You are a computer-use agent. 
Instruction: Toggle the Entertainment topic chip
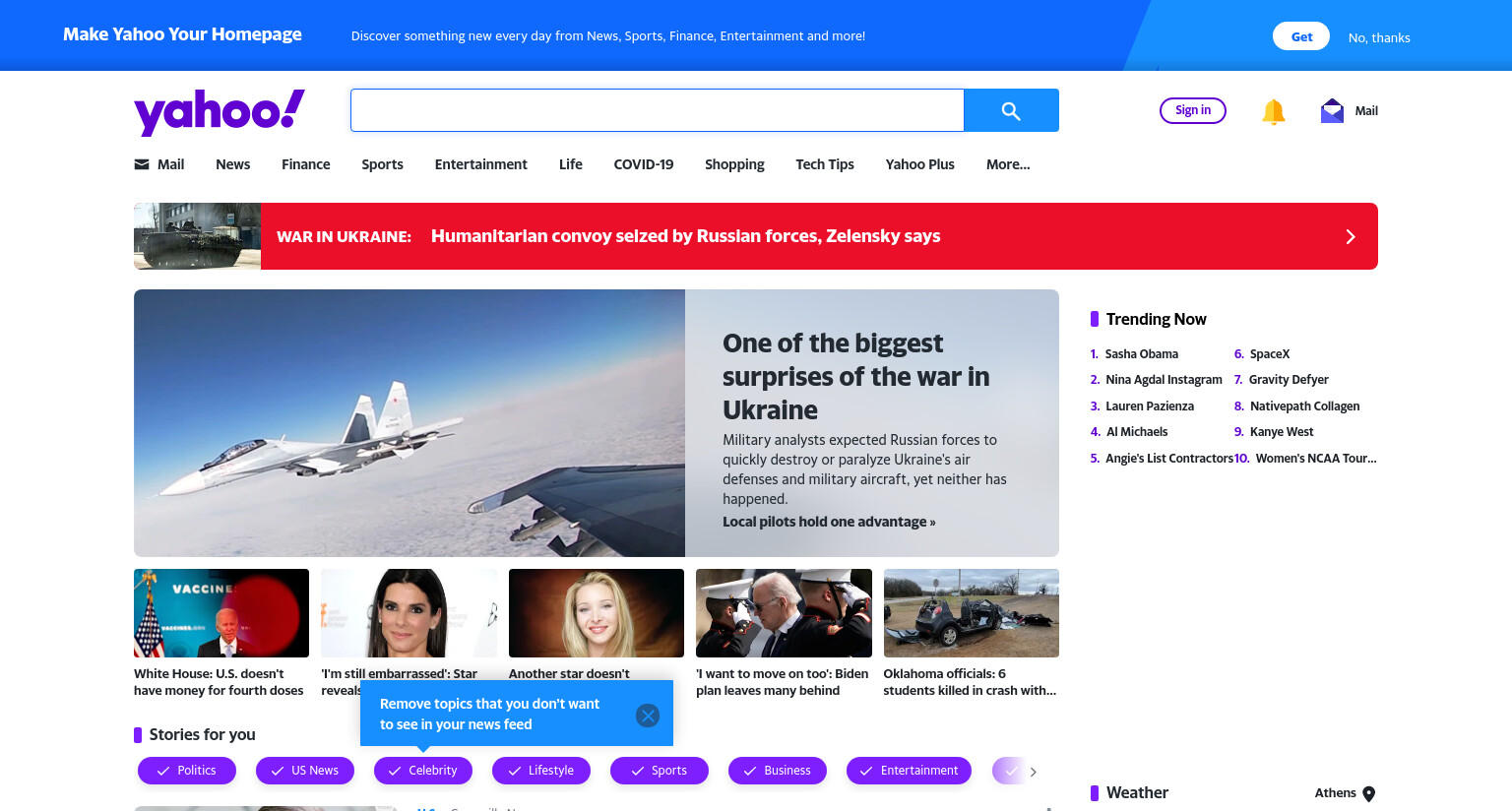pos(909,771)
